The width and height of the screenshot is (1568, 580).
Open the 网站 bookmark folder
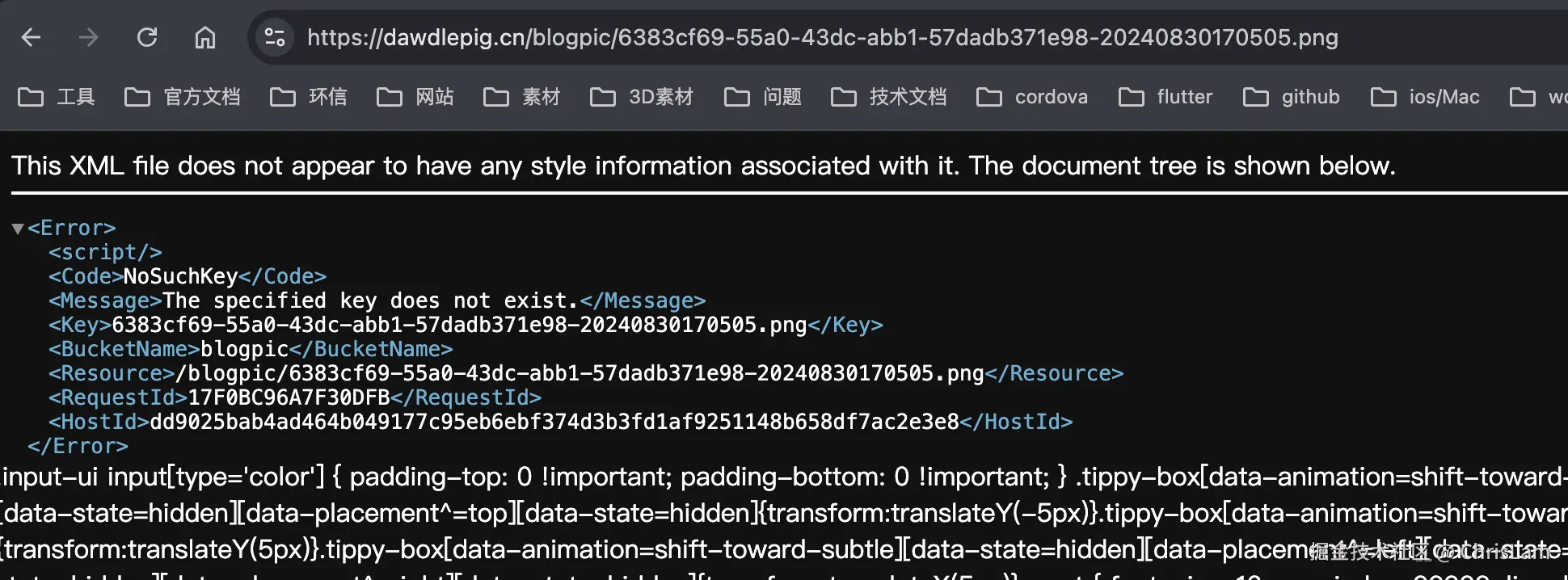(415, 97)
